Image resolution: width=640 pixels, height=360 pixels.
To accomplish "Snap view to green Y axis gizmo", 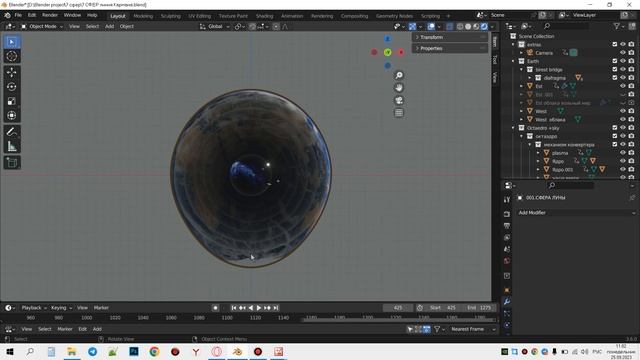I will (387, 52).
